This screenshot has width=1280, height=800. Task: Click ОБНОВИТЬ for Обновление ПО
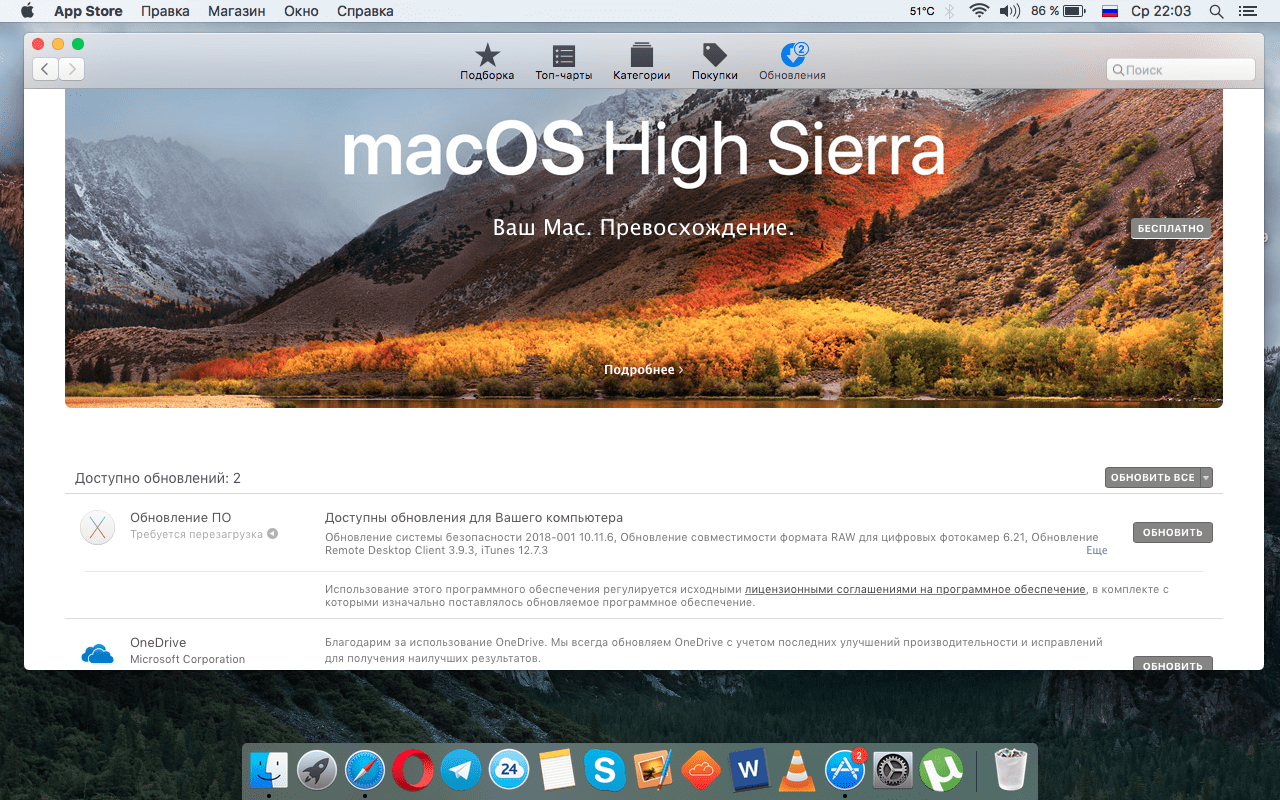point(1172,532)
